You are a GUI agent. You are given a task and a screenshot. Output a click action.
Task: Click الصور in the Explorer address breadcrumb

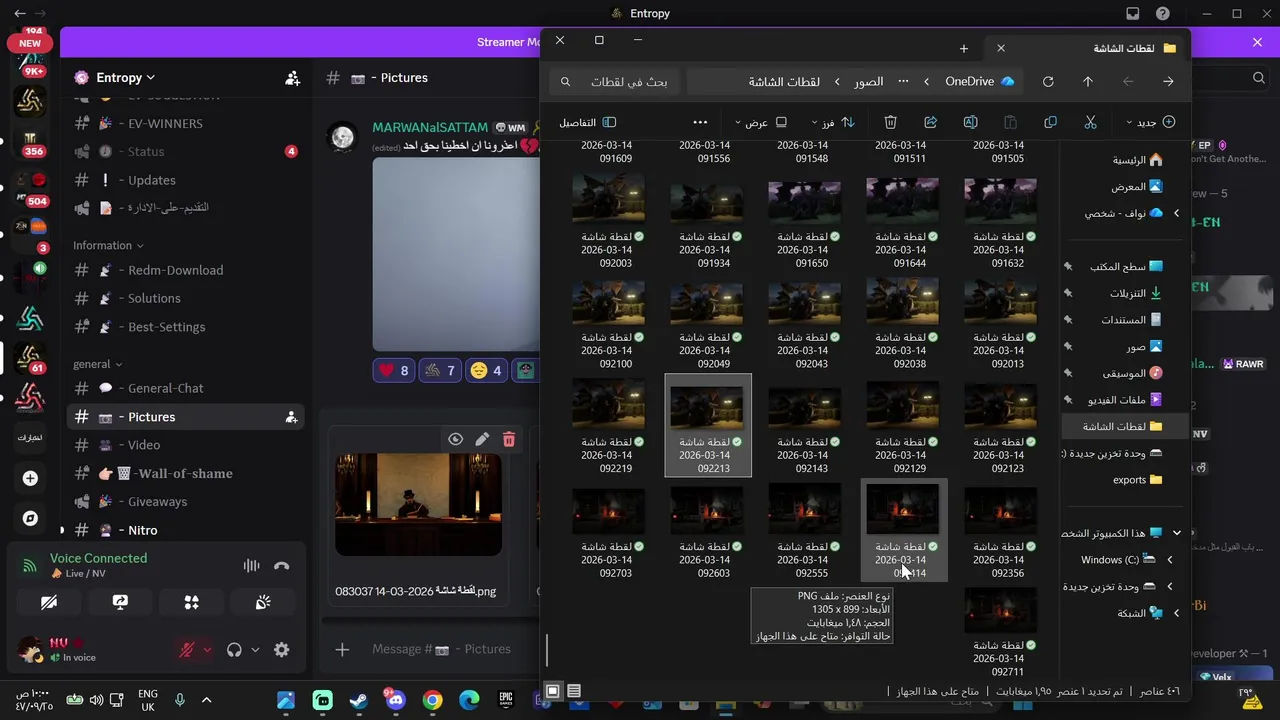click(x=868, y=81)
